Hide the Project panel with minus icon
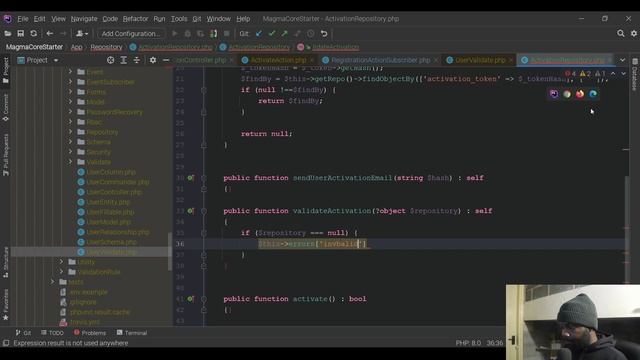Viewport: 640px width, 360px height. click(166, 60)
